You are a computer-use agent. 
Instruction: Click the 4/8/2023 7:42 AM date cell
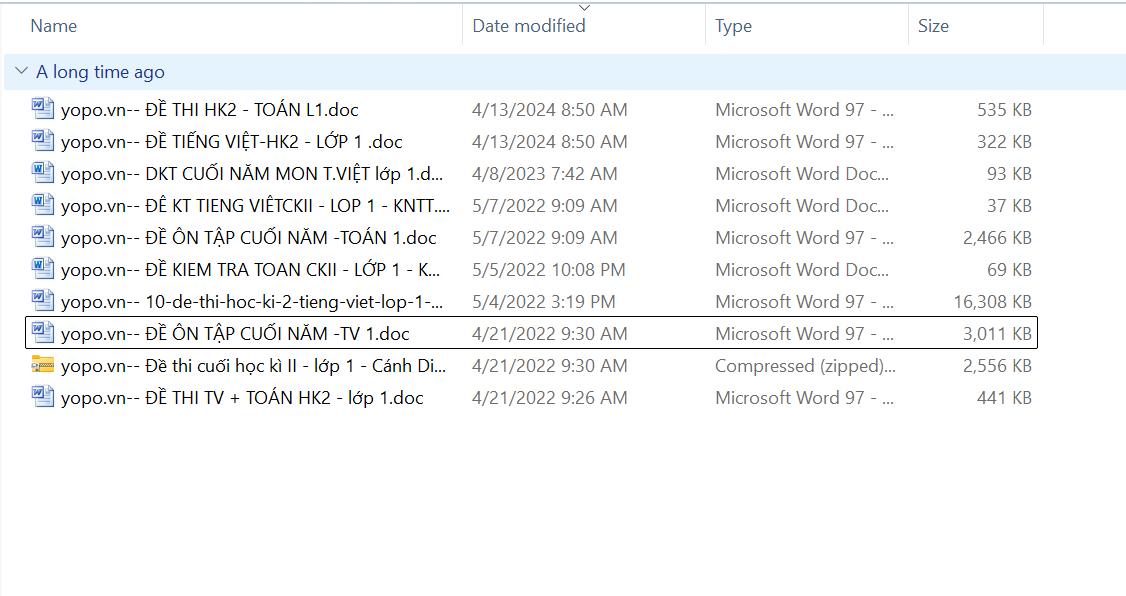coord(544,173)
